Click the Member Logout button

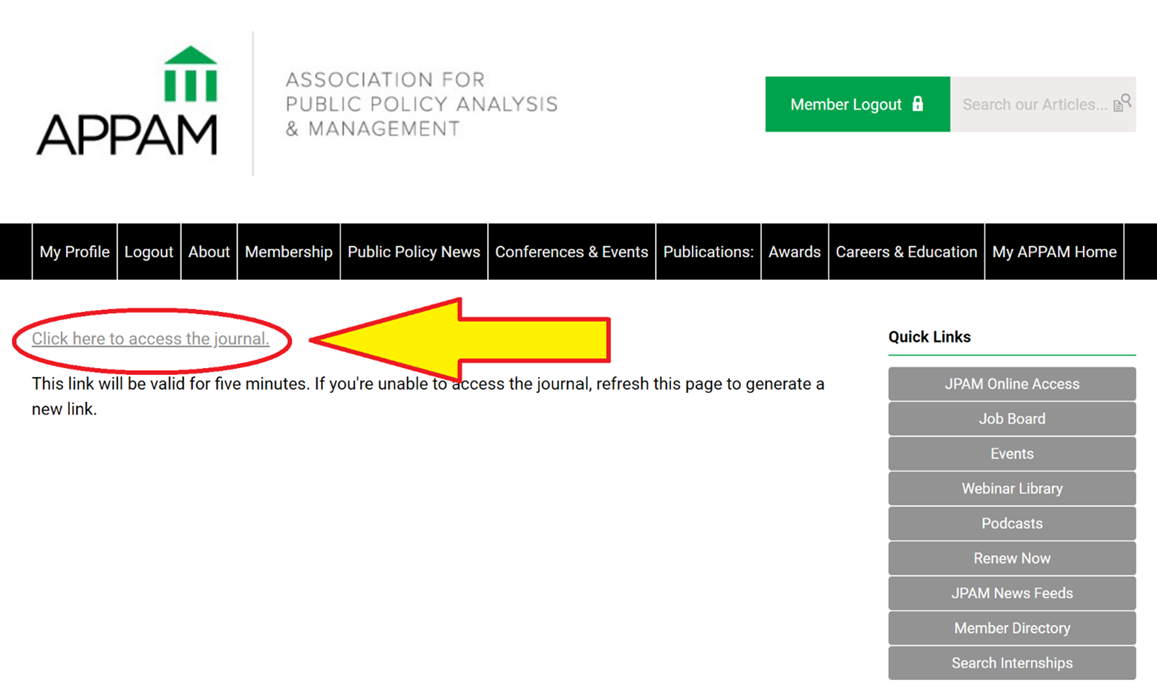pos(857,104)
